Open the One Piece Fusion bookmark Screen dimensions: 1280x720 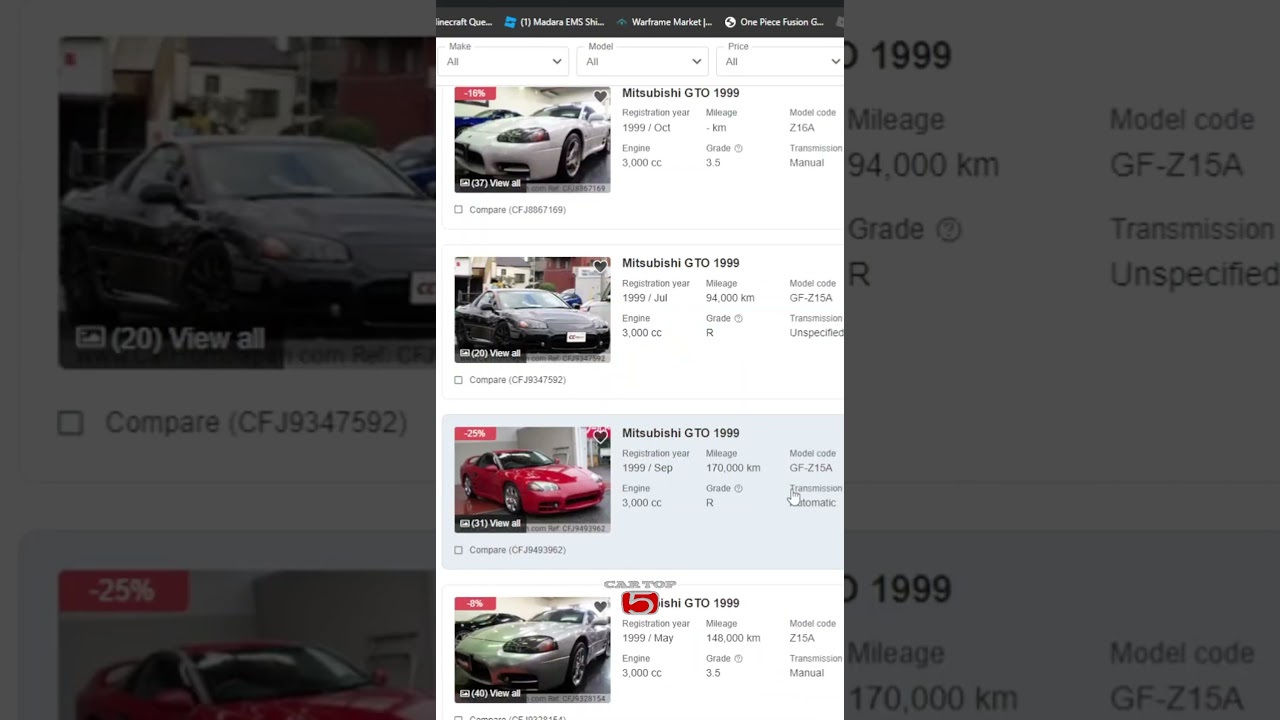click(774, 22)
